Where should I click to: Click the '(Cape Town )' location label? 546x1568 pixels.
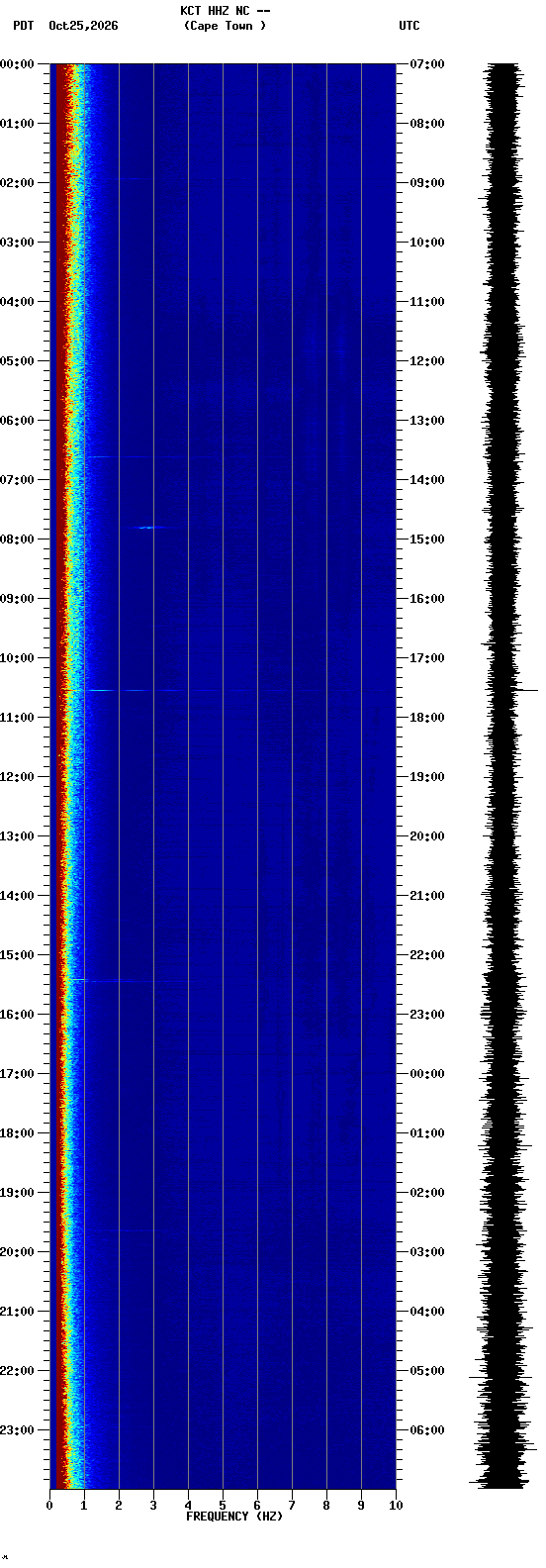pyautogui.click(x=225, y=26)
